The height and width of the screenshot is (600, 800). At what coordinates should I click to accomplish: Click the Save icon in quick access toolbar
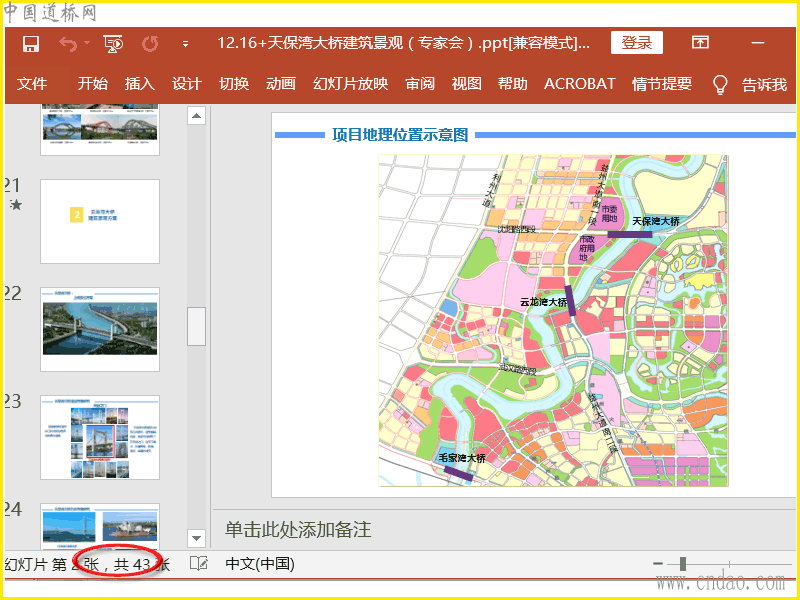tap(31, 43)
